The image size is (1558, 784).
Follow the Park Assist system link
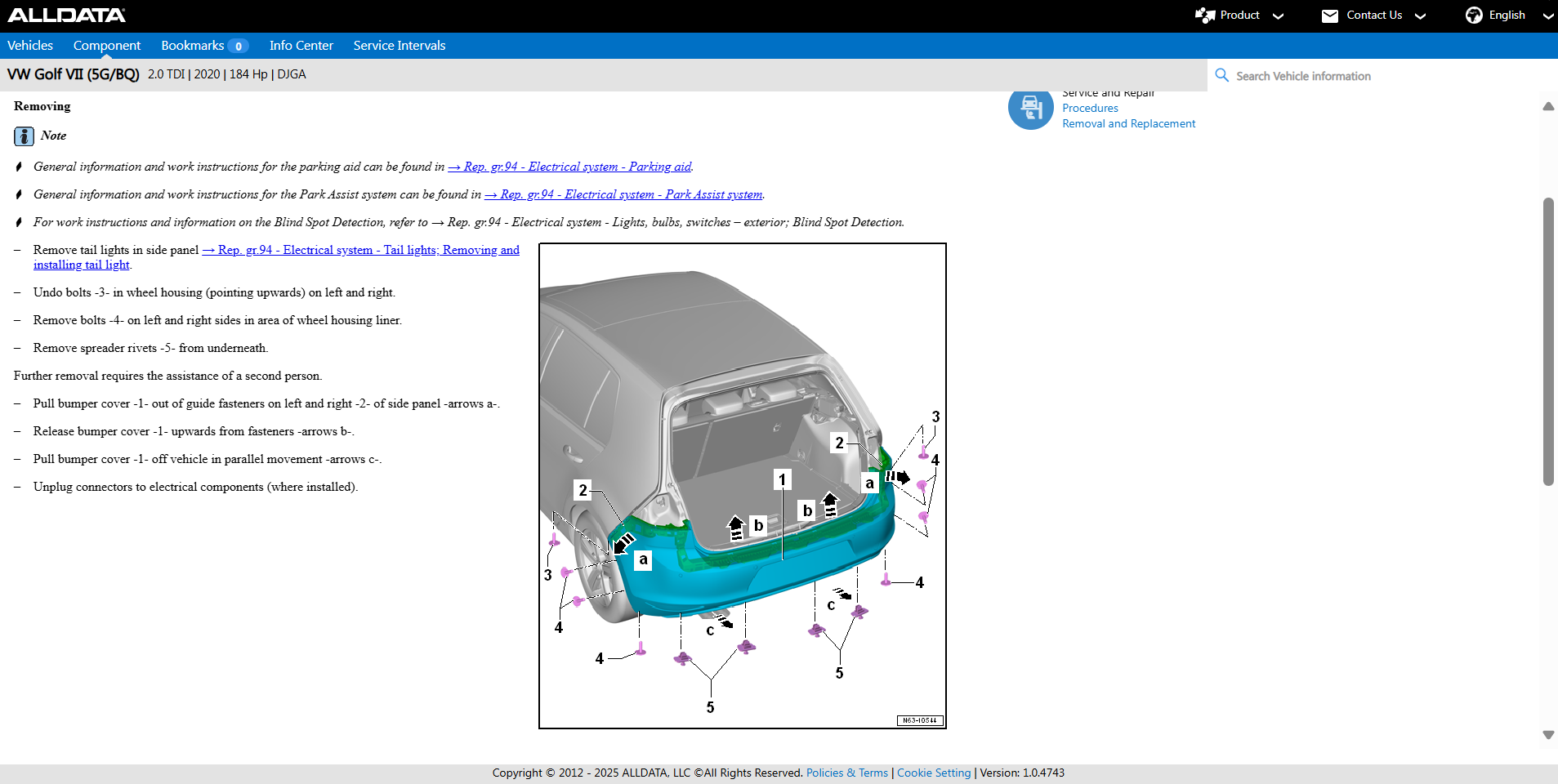(x=623, y=194)
